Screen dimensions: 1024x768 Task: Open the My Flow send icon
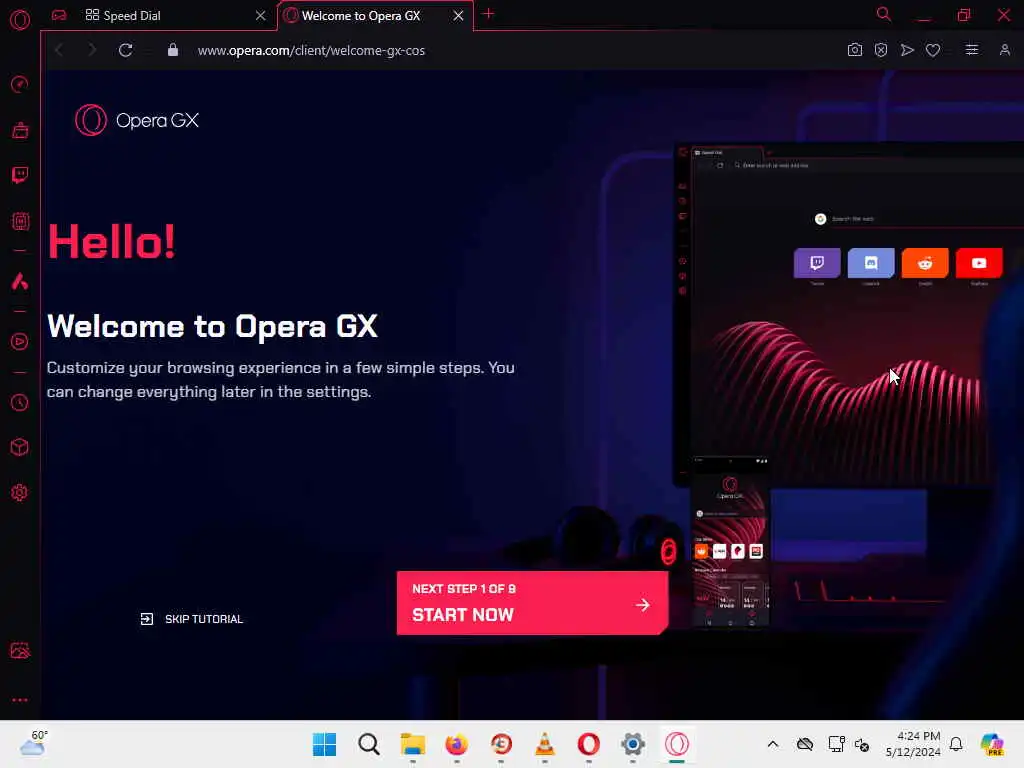[x=907, y=50]
